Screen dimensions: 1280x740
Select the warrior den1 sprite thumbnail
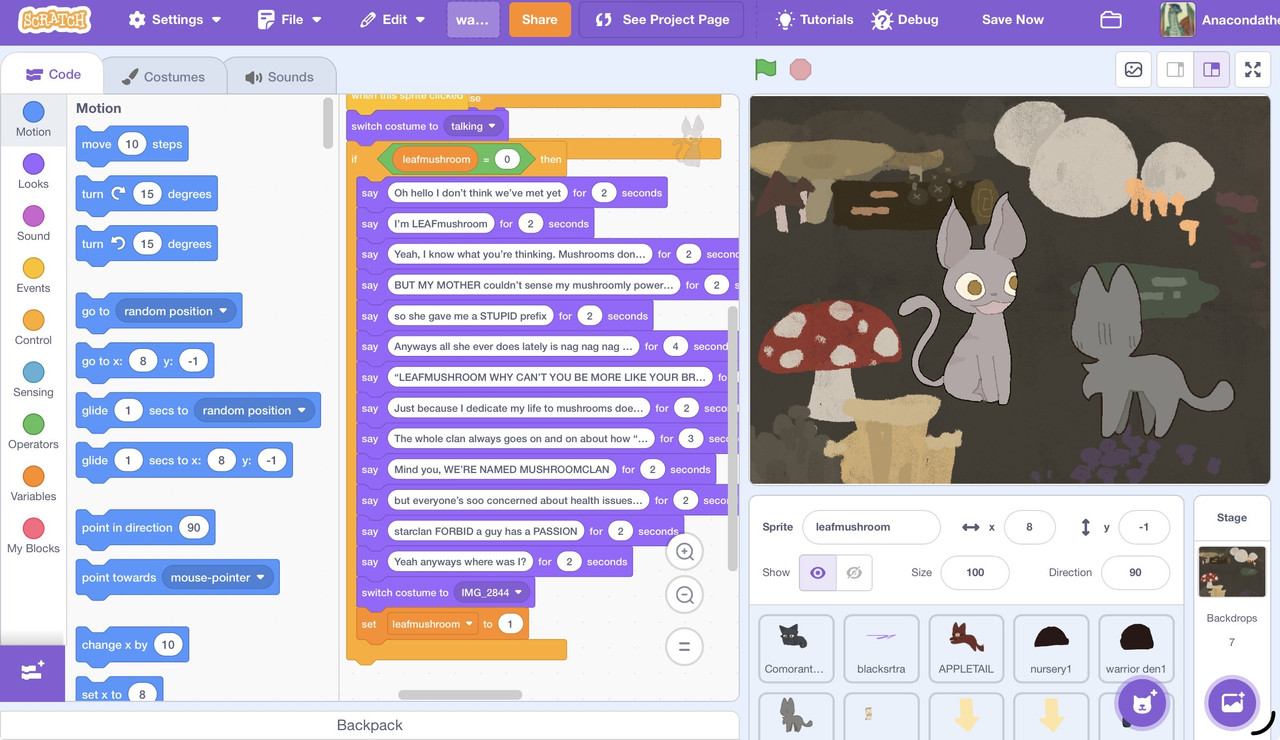click(x=1136, y=648)
